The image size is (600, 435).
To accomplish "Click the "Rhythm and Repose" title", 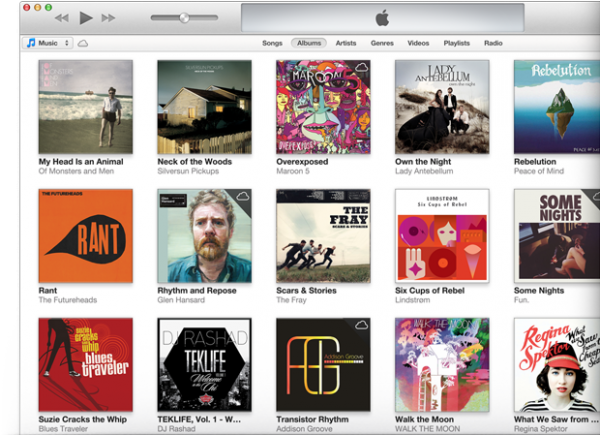I will tap(197, 291).
